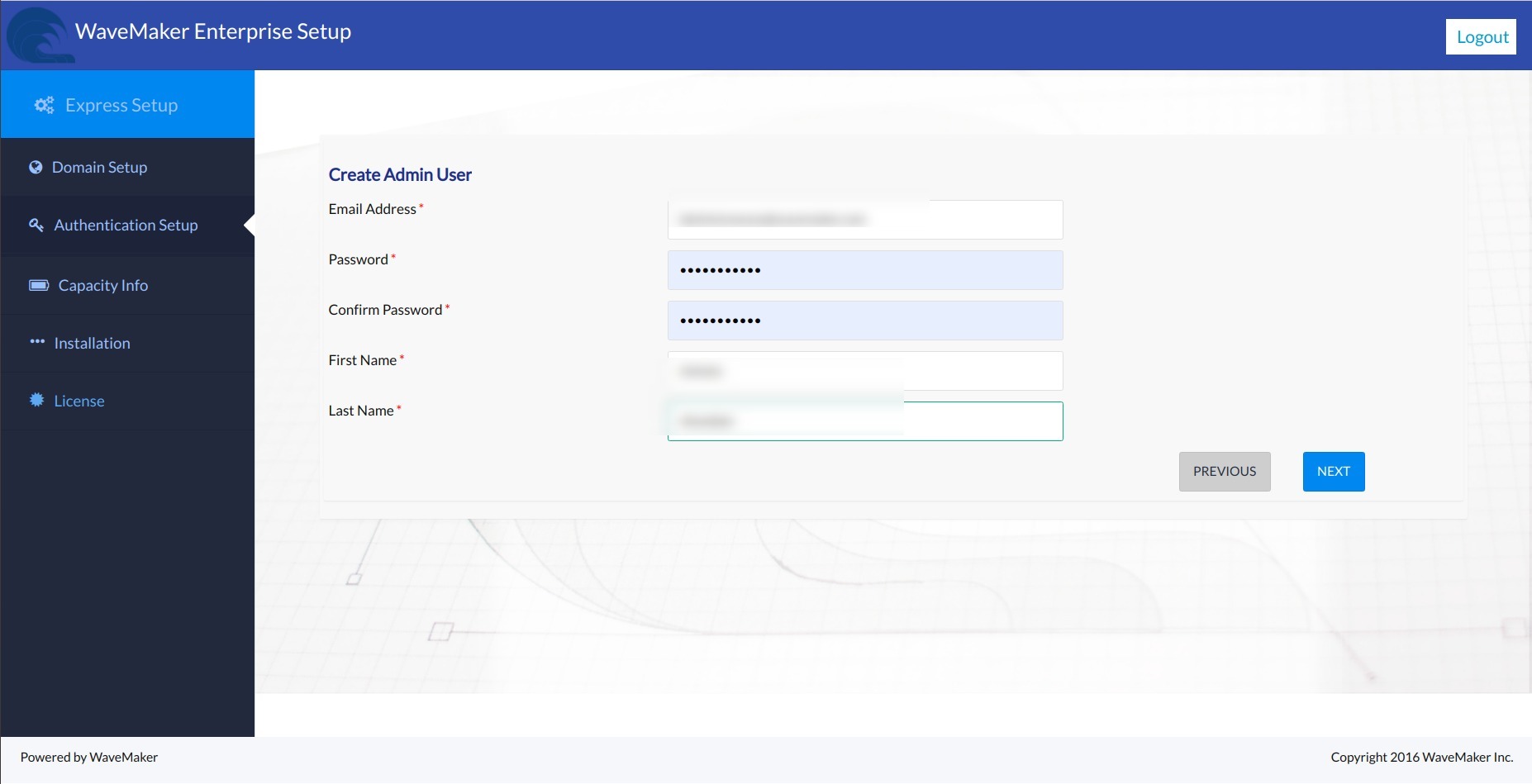
Task: Focus the Email Address input field
Action: tap(864, 220)
